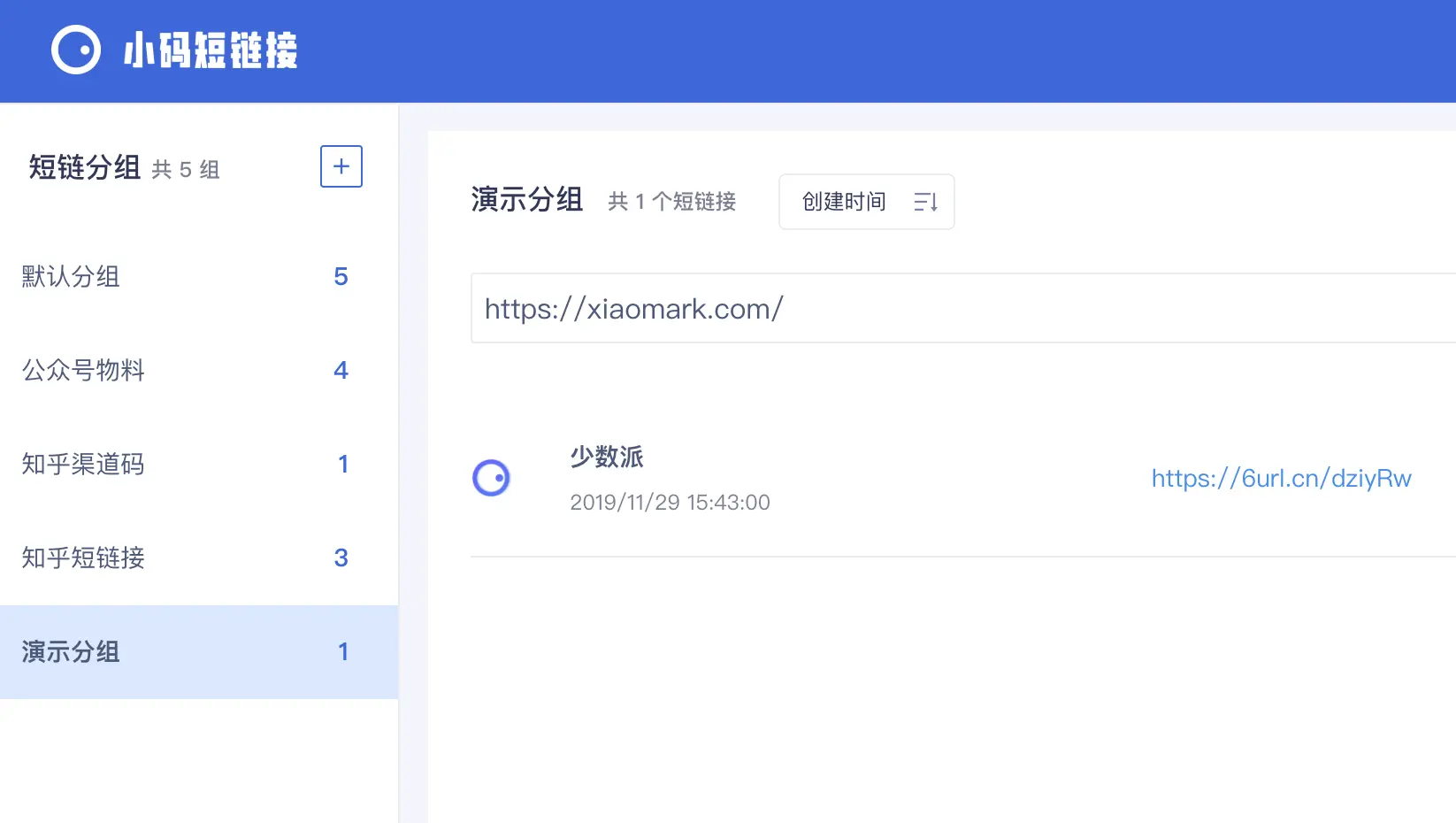Select the 公众号物料 group
This screenshot has width=1456, height=823.
(82, 371)
